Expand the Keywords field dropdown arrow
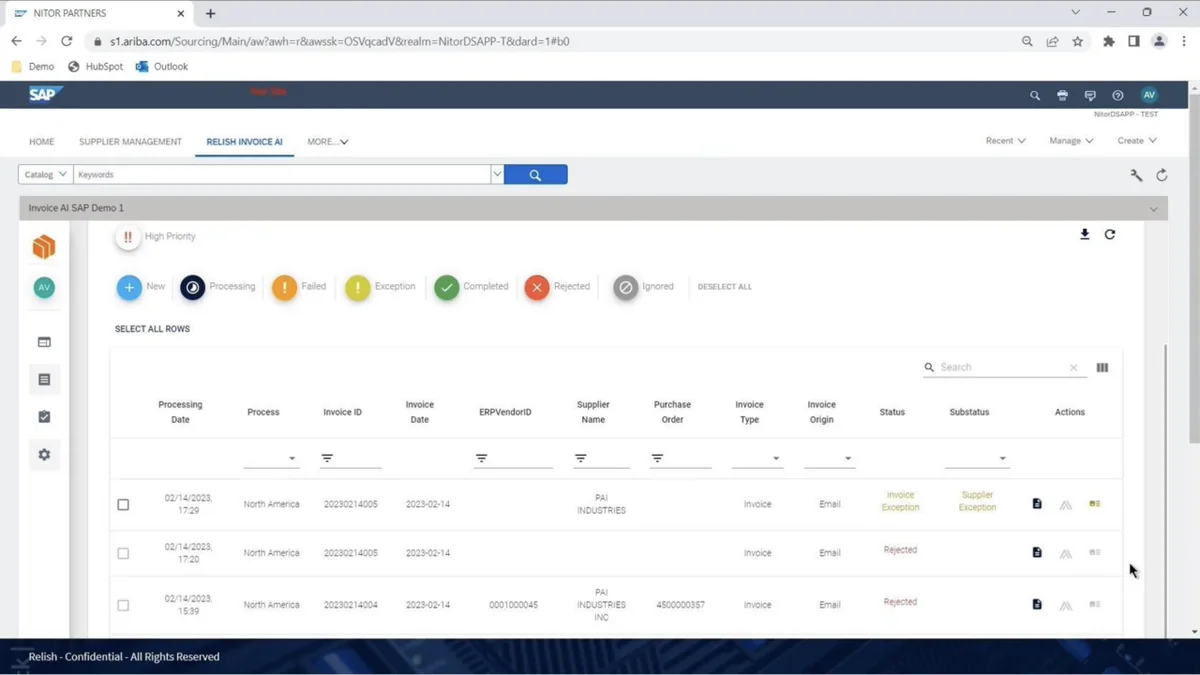This screenshot has width=1200, height=675. click(497, 174)
